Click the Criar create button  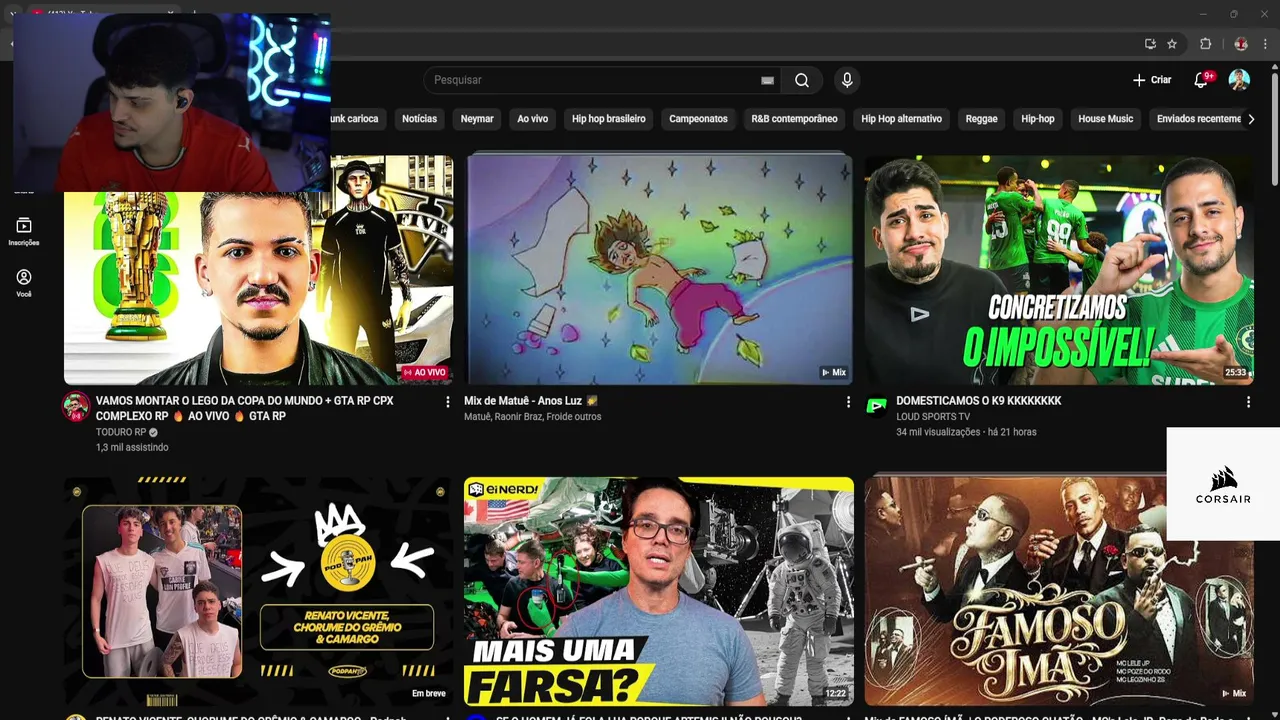pyautogui.click(x=1152, y=80)
